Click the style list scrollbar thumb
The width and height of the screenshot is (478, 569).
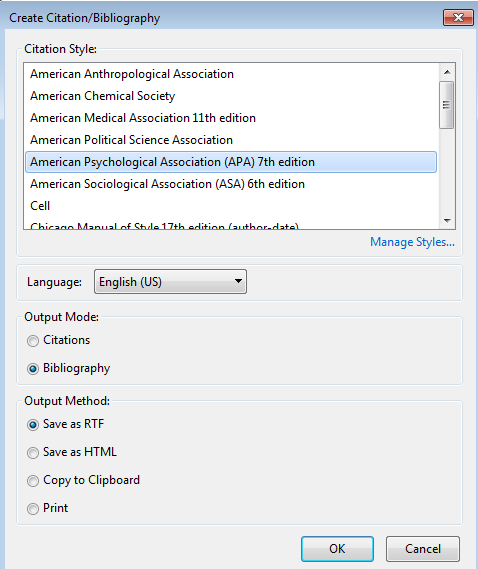pos(446,105)
